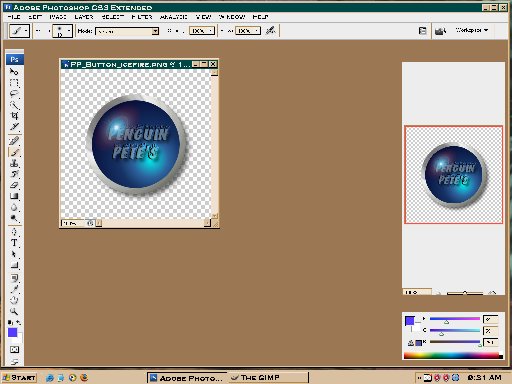
Task: Toggle Quick Mask mode
Action: [14, 349]
